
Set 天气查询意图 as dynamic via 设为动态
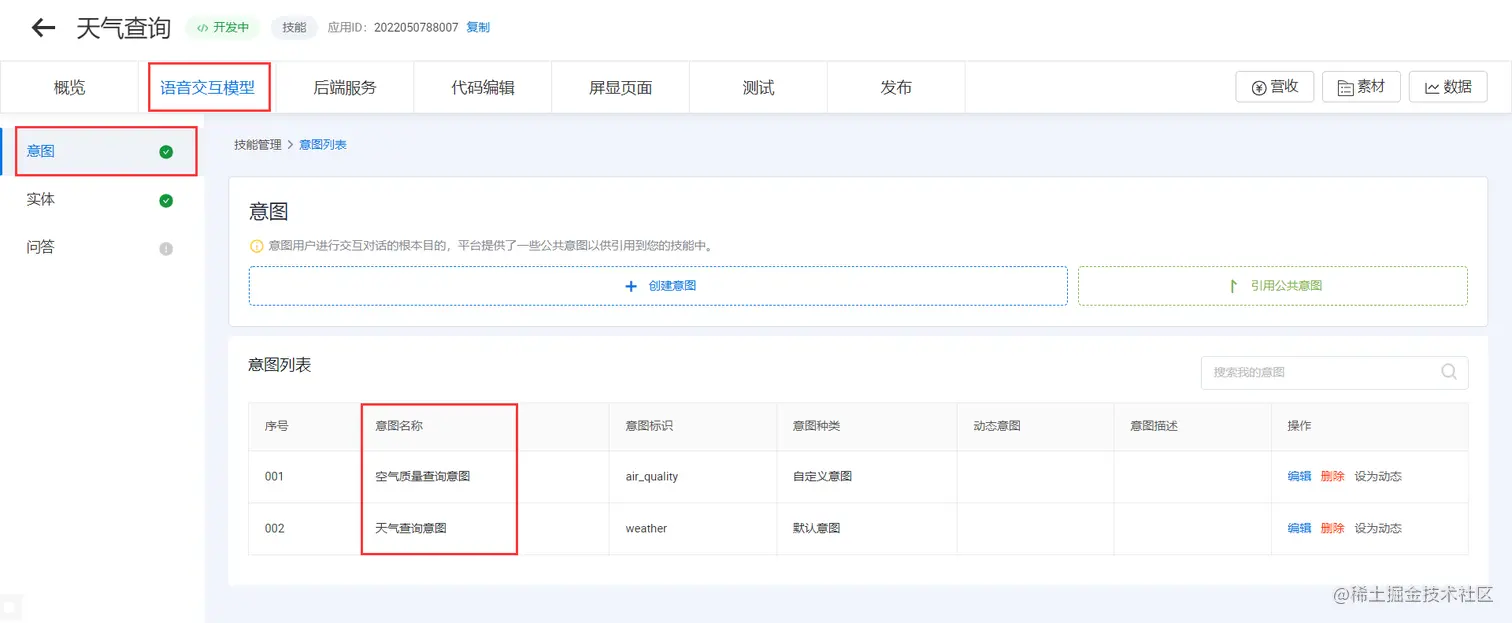1378,529
